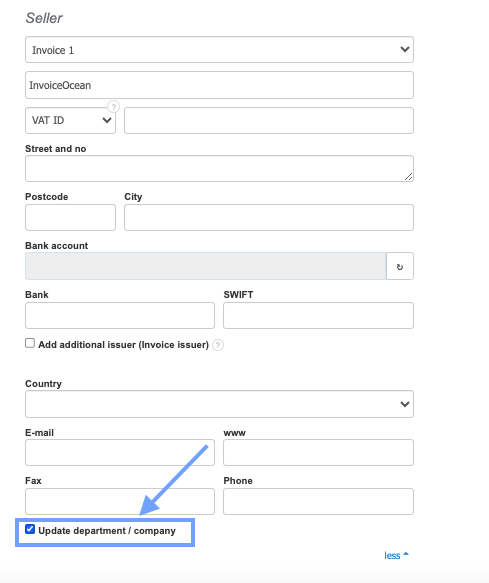489x583 pixels.
Task: Grab the resize handle of Street field
Action: (408, 177)
